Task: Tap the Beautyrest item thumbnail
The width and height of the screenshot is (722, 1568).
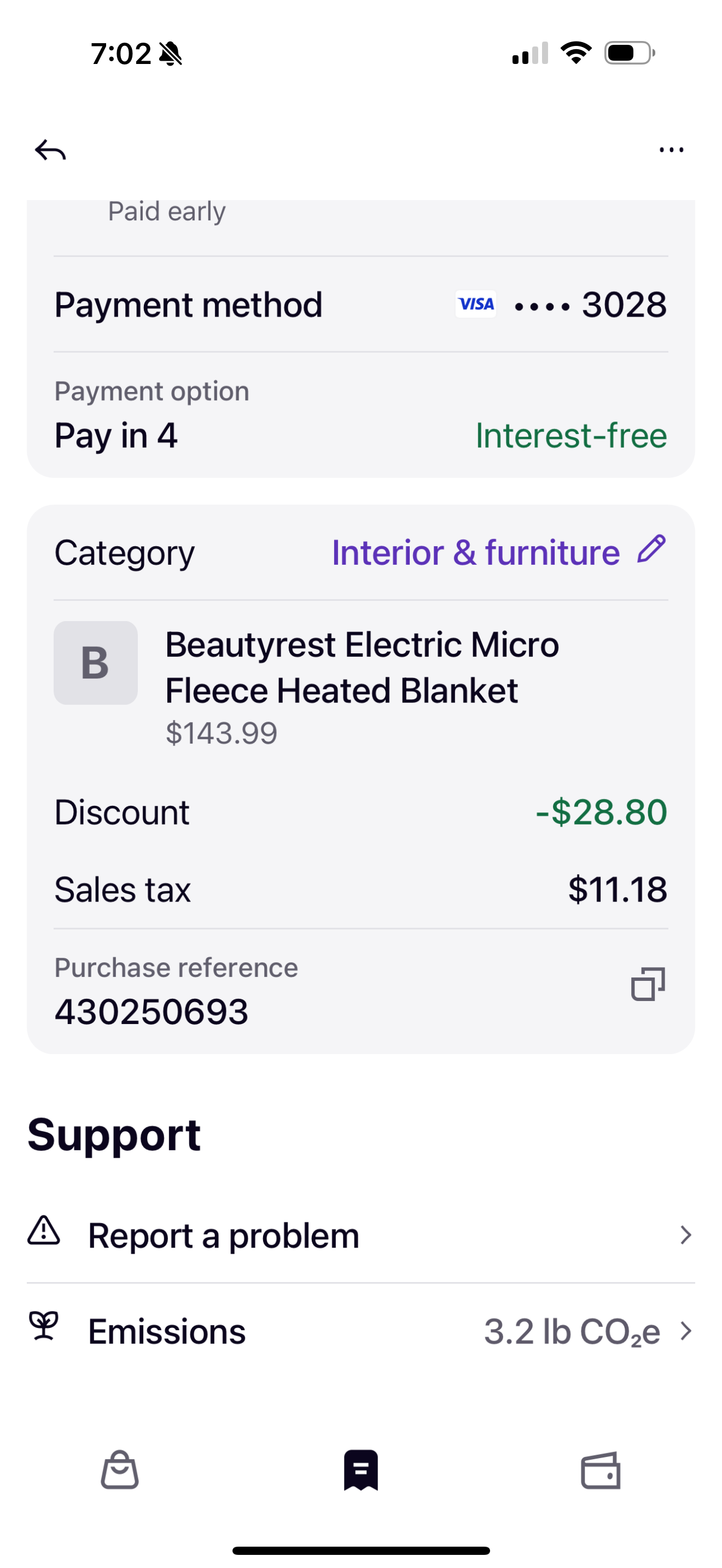Action: pyautogui.click(x=96, y=663)
